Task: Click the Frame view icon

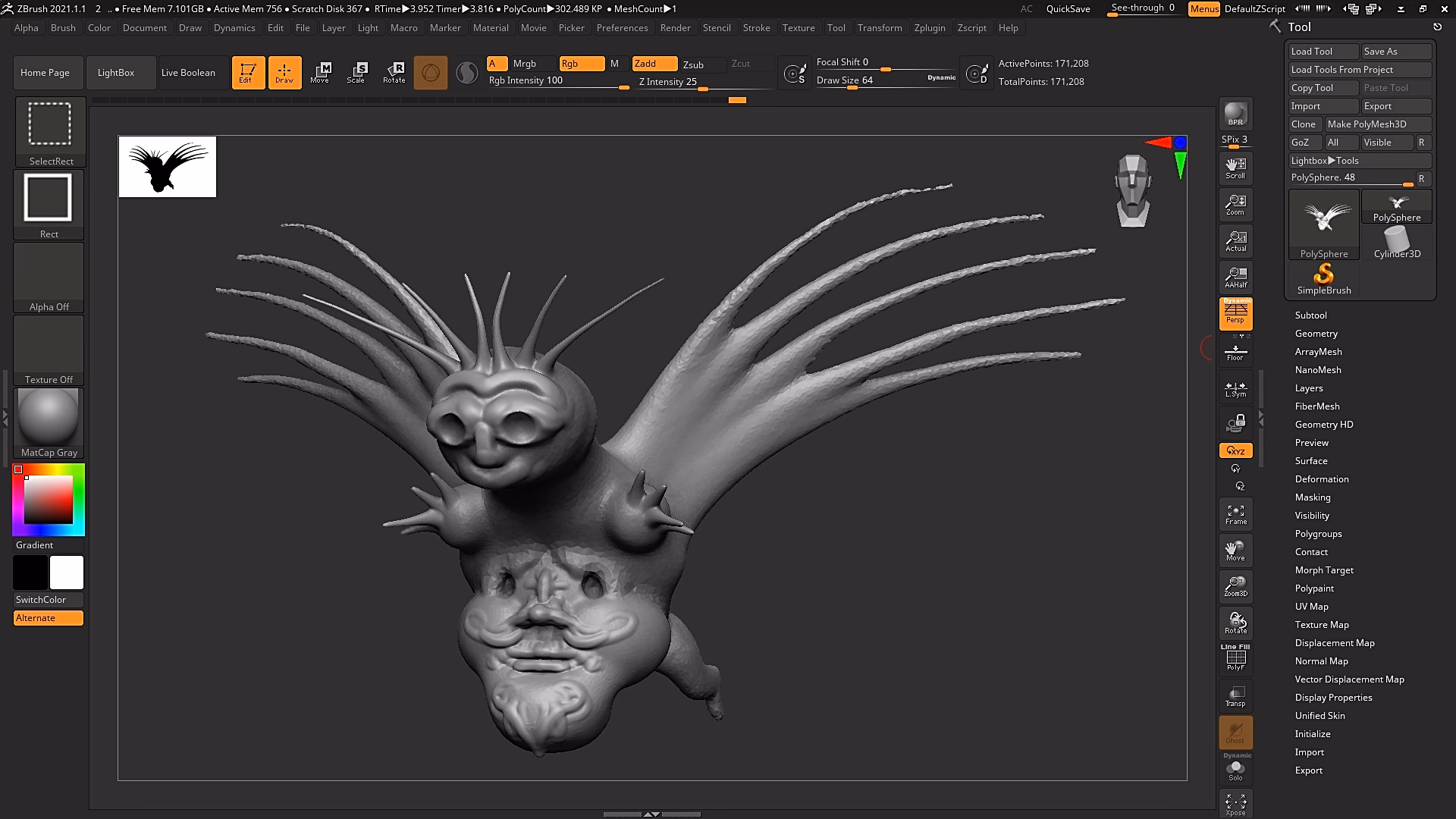Action: (1235, 514)
